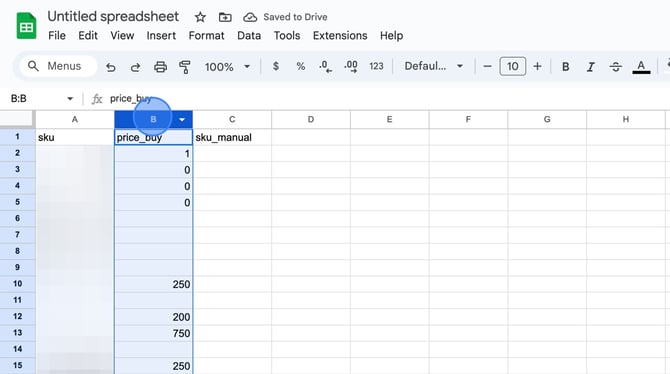670x374 pixels.
Task: Select row 6 header
Action: (x=18, y=219)
